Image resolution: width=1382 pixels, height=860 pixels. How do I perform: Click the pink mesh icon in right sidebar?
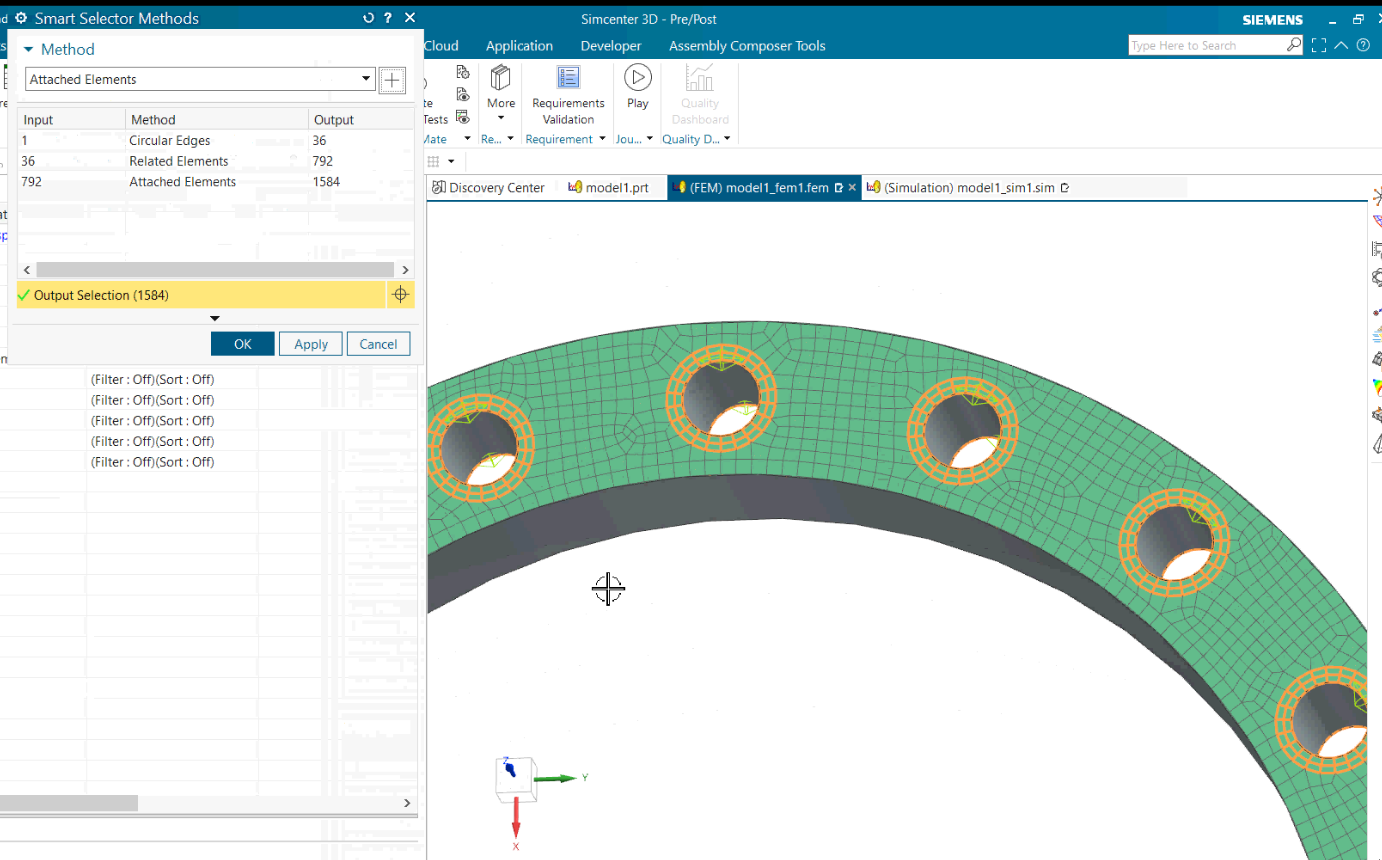[x=1377, y=222]
